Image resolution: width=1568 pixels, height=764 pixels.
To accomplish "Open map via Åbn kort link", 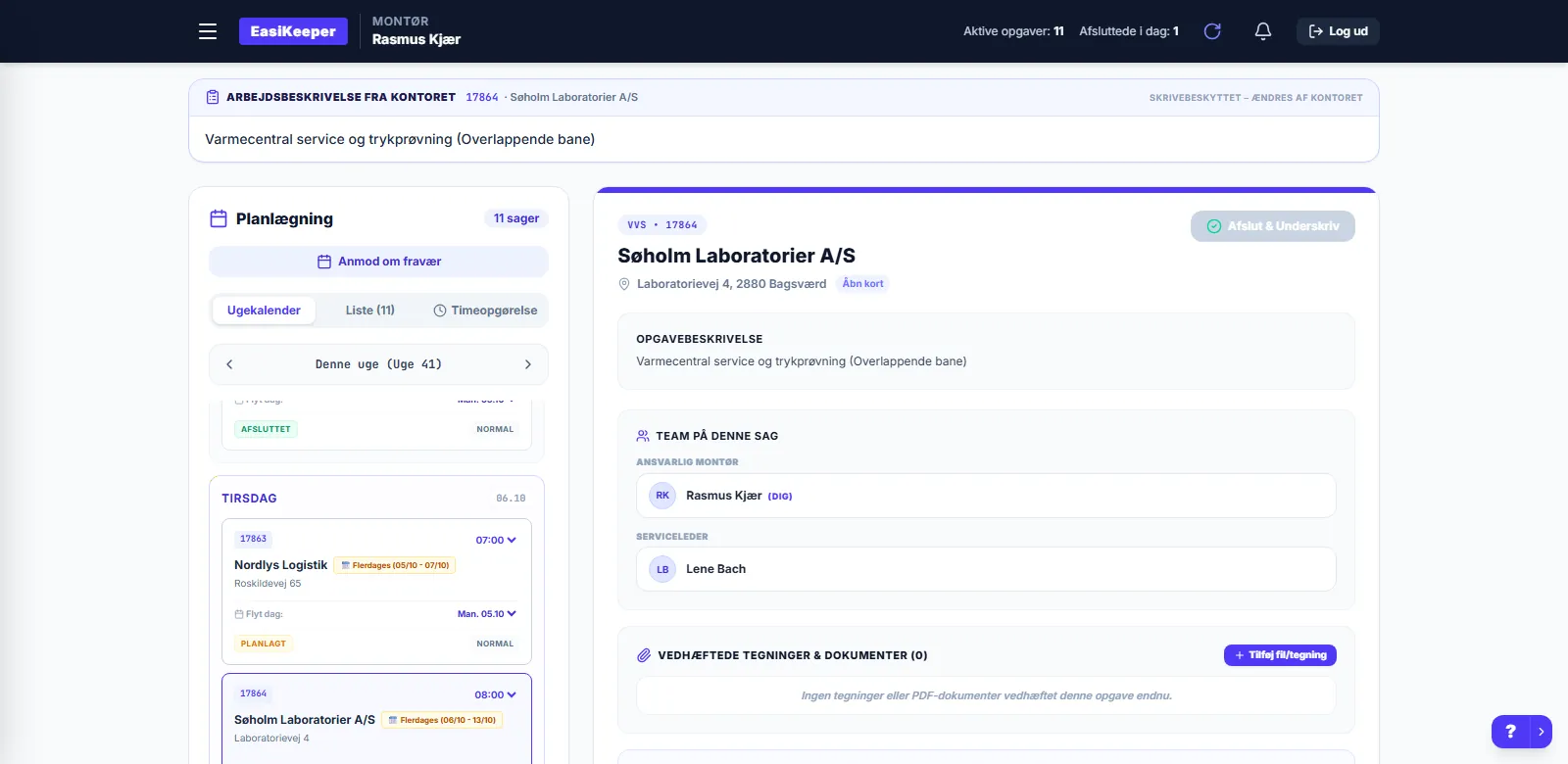I will pos(862,284).
